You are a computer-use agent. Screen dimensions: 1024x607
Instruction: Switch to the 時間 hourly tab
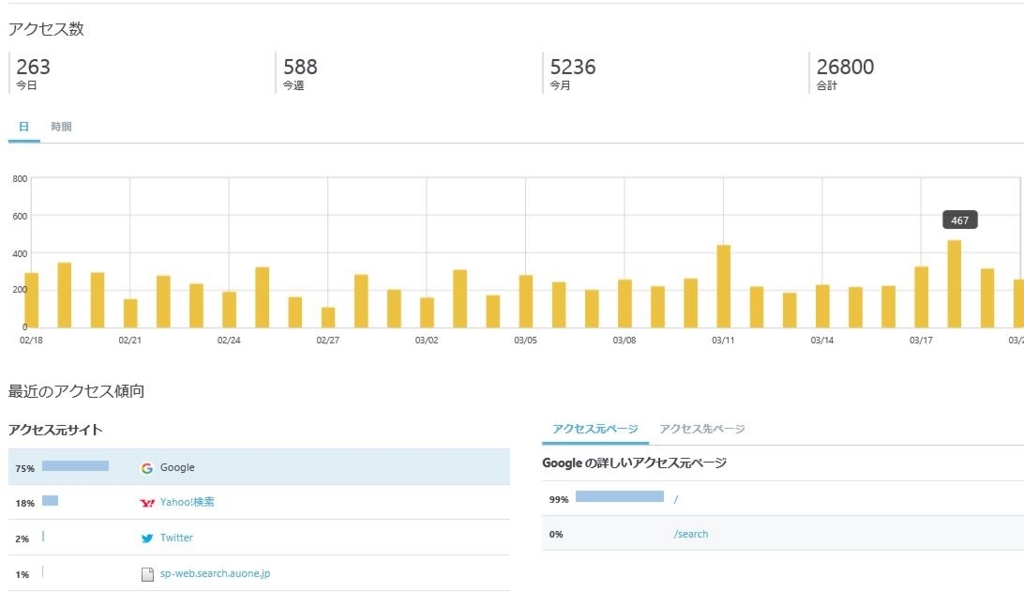click(x=61, y=127)
